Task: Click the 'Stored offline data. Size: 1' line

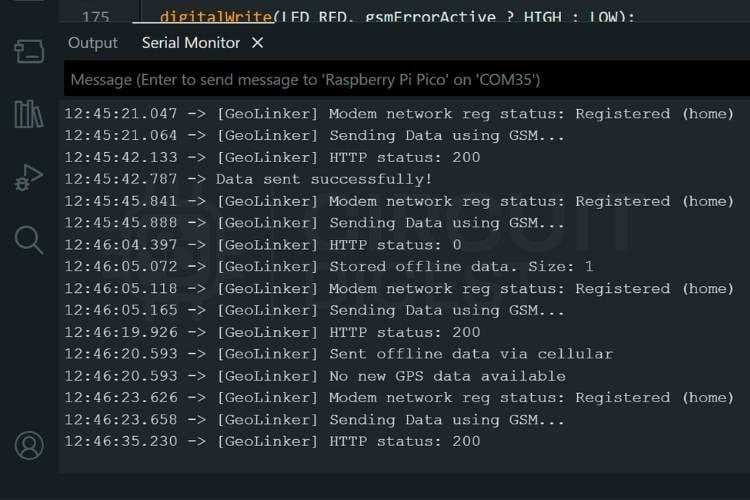Action: 329,267
